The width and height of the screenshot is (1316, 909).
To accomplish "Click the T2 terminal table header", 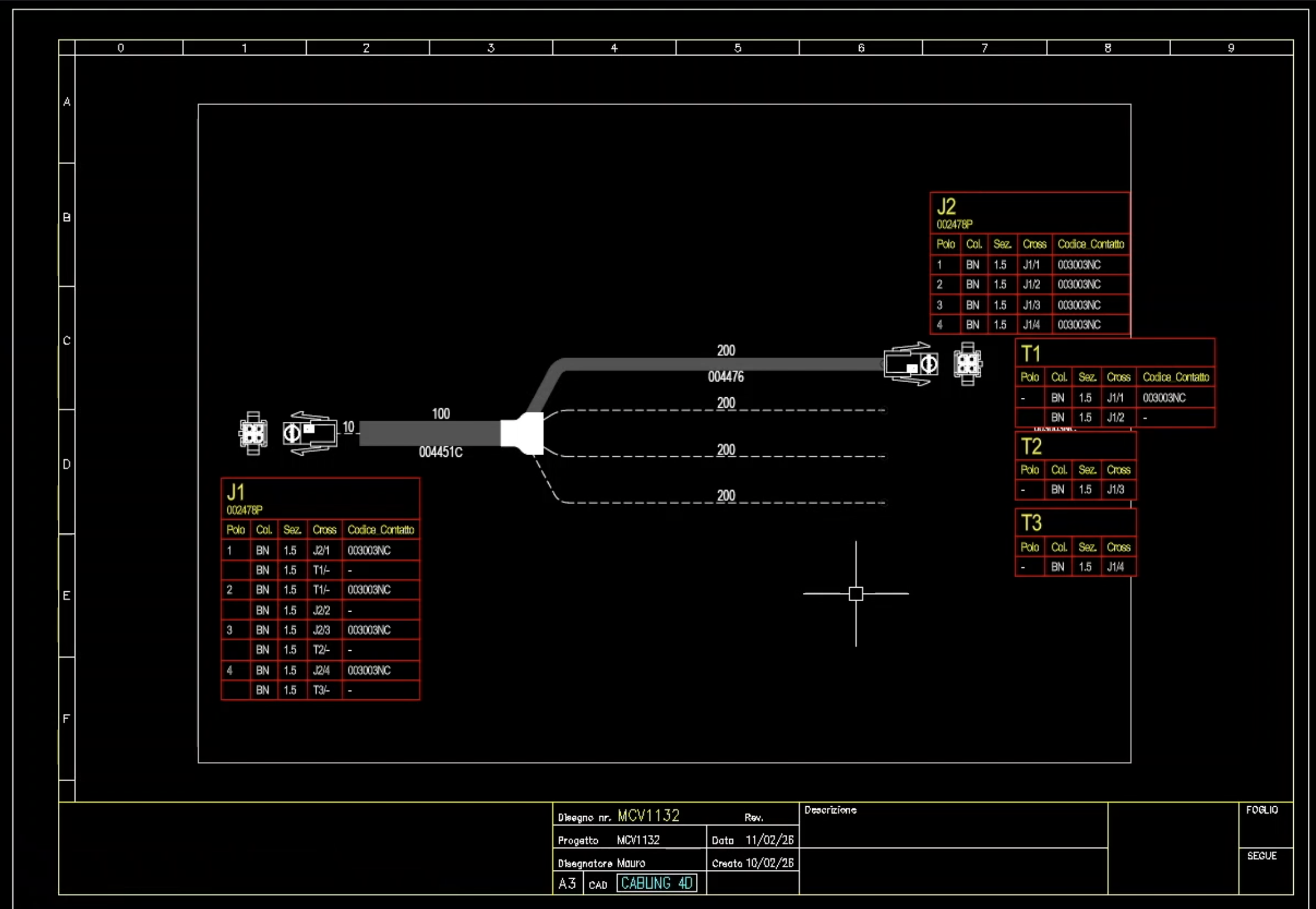I will pyautogui.click(x=1031, y=446).
